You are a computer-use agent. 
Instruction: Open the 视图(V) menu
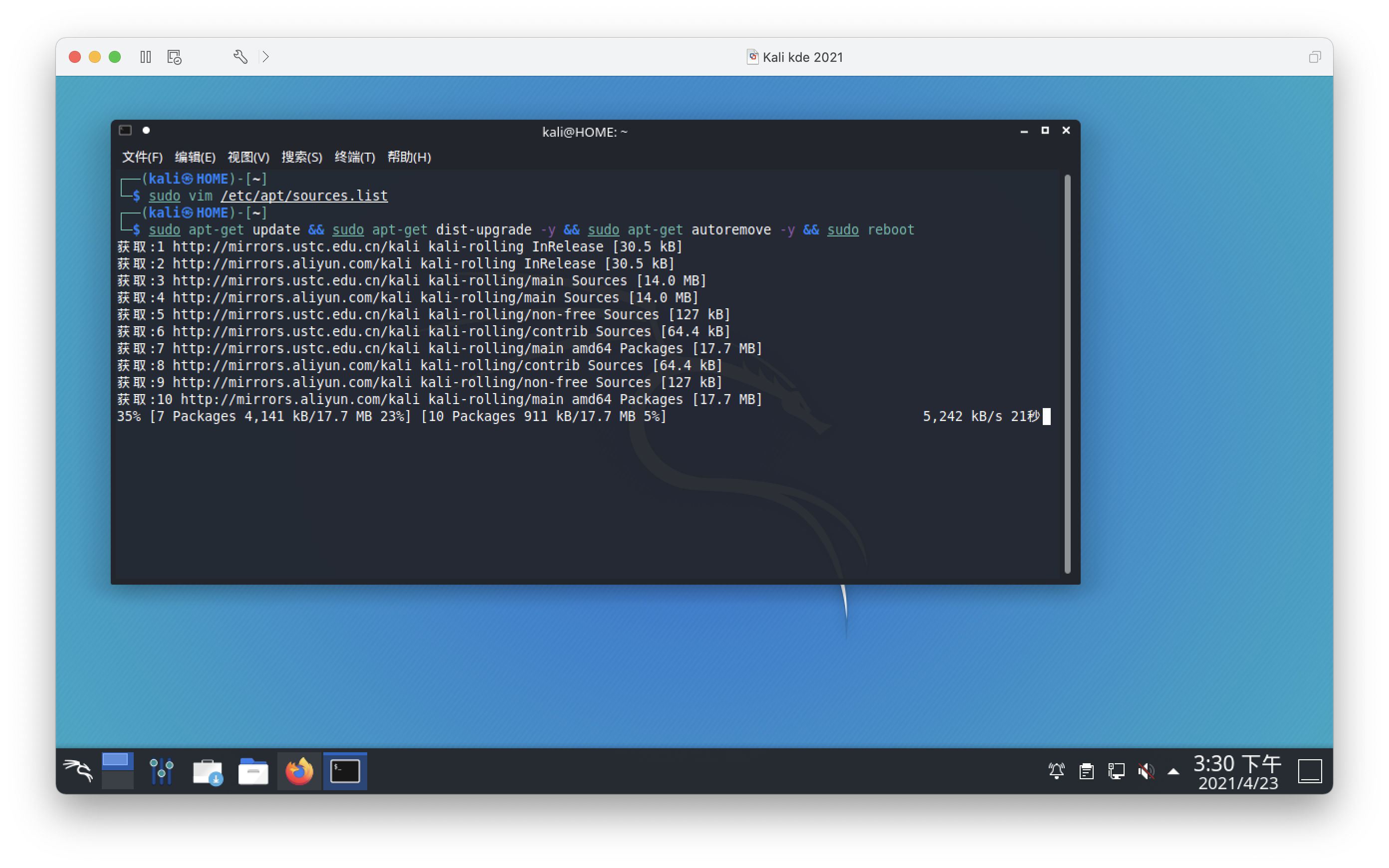[x=248, y=157]
